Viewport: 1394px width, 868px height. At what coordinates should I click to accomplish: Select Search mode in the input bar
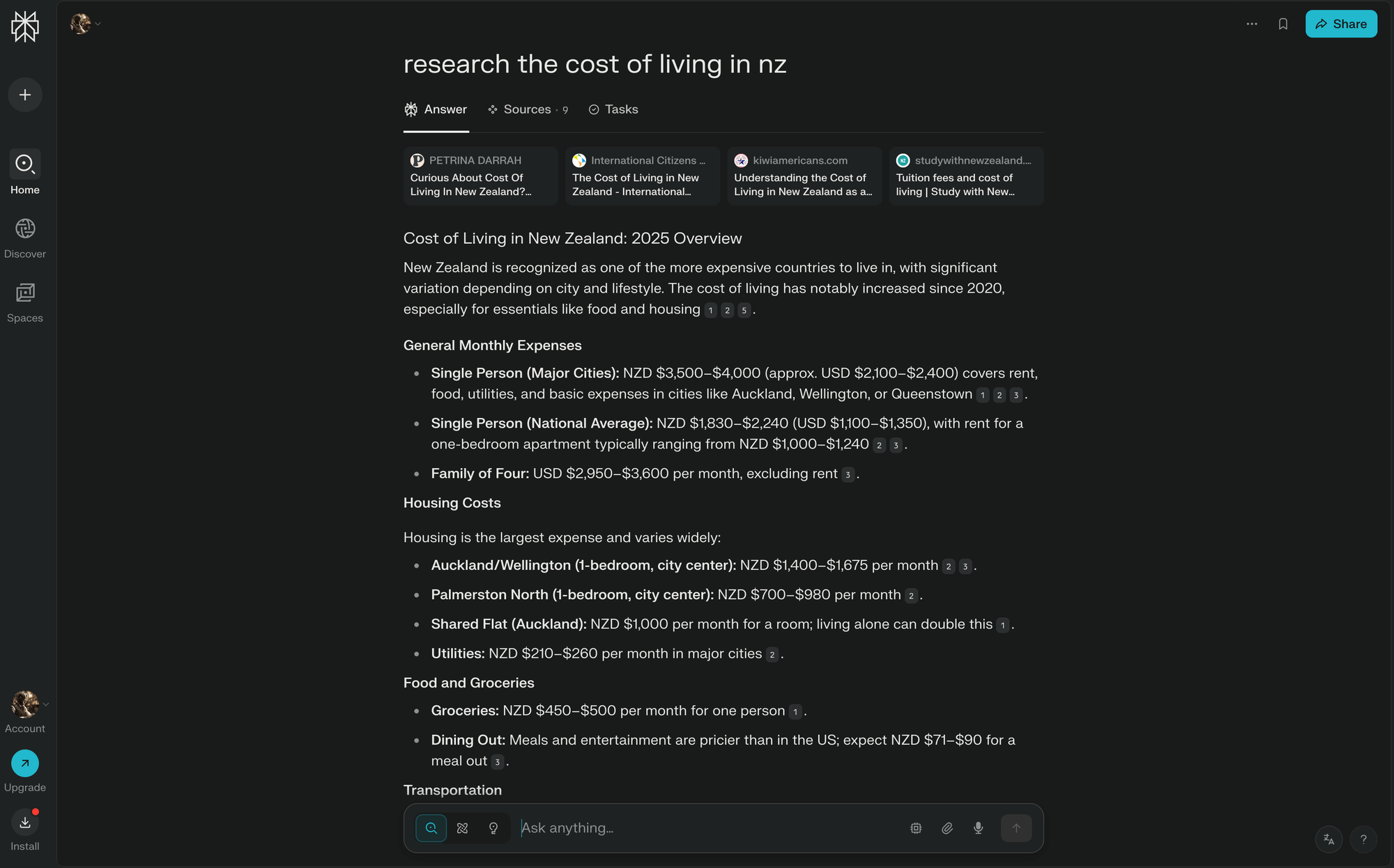pos(431,828)
